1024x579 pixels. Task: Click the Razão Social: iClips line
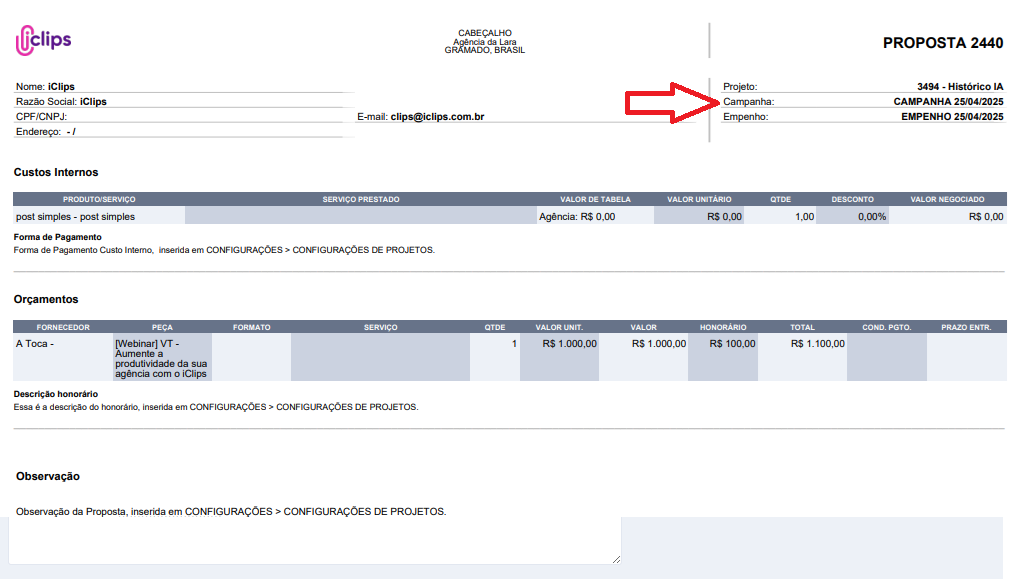click(61, 102)
